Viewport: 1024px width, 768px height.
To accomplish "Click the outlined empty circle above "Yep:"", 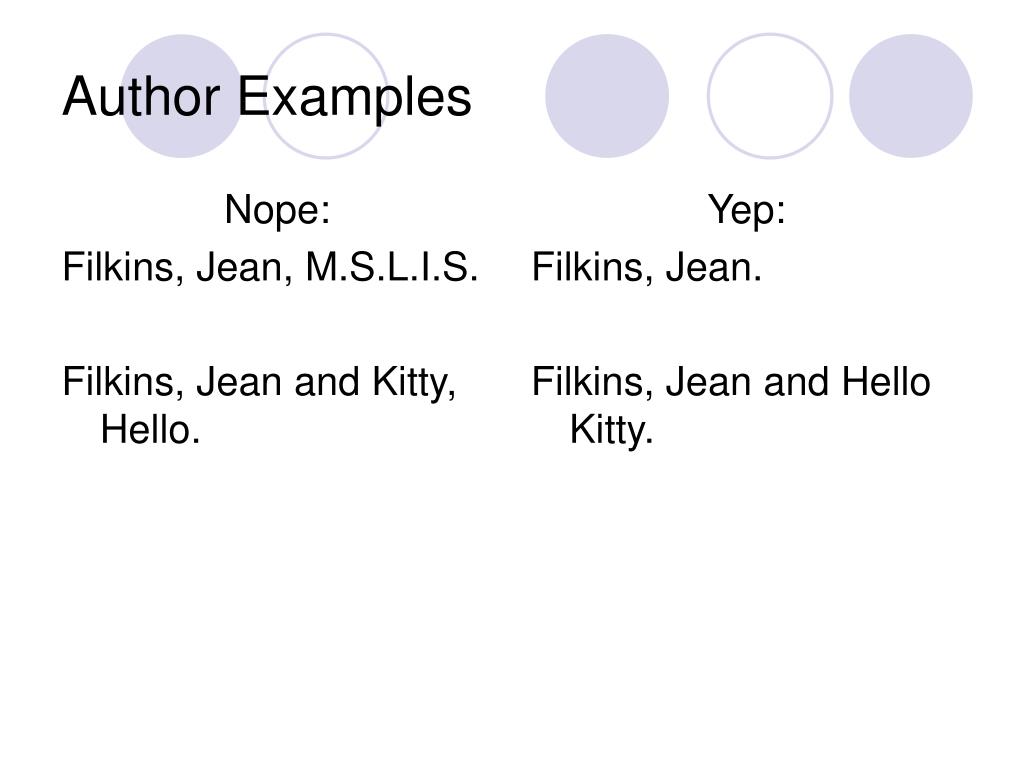I will 770,96.
